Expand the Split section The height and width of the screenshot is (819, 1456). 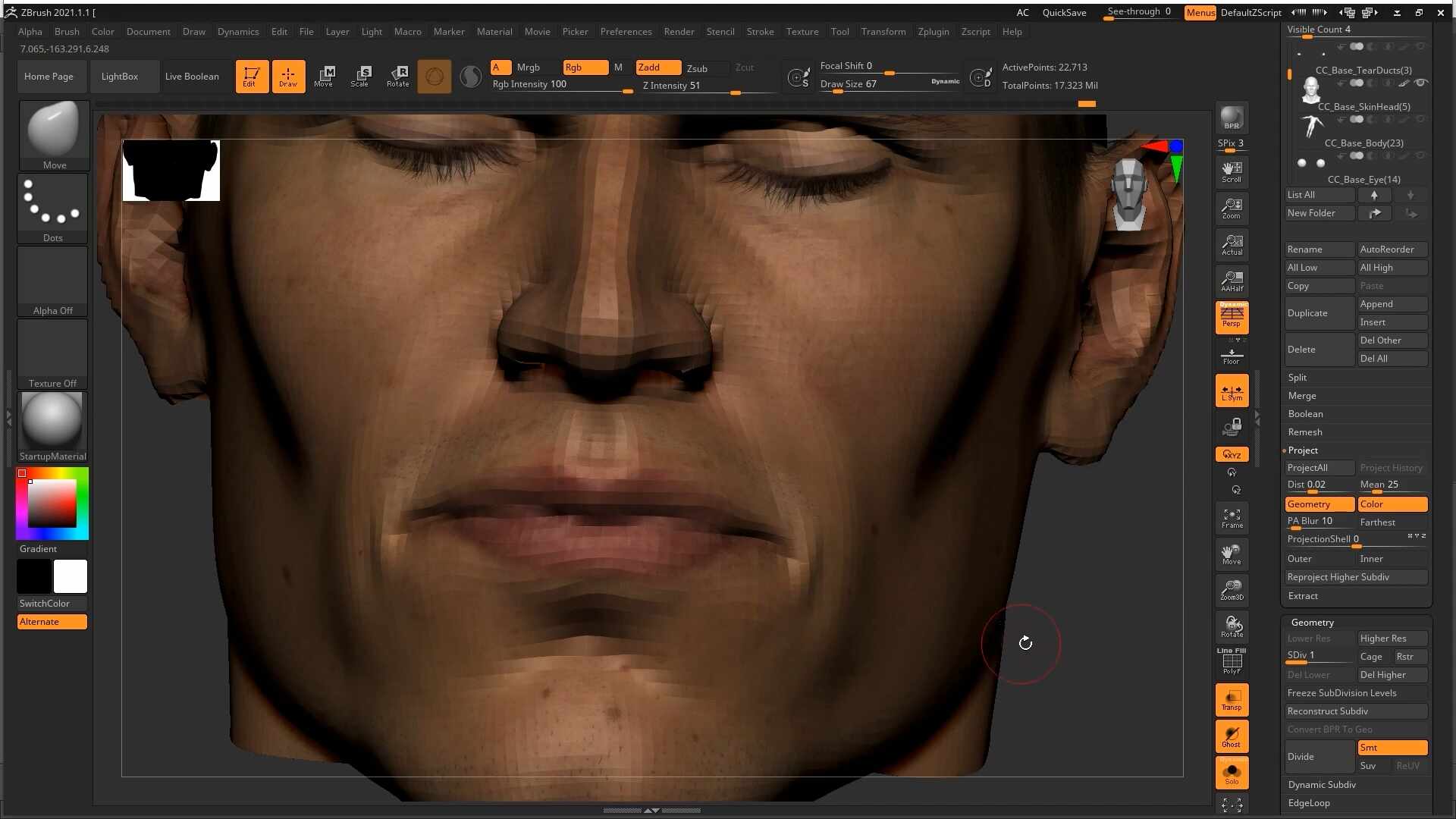coord(1297,378)
